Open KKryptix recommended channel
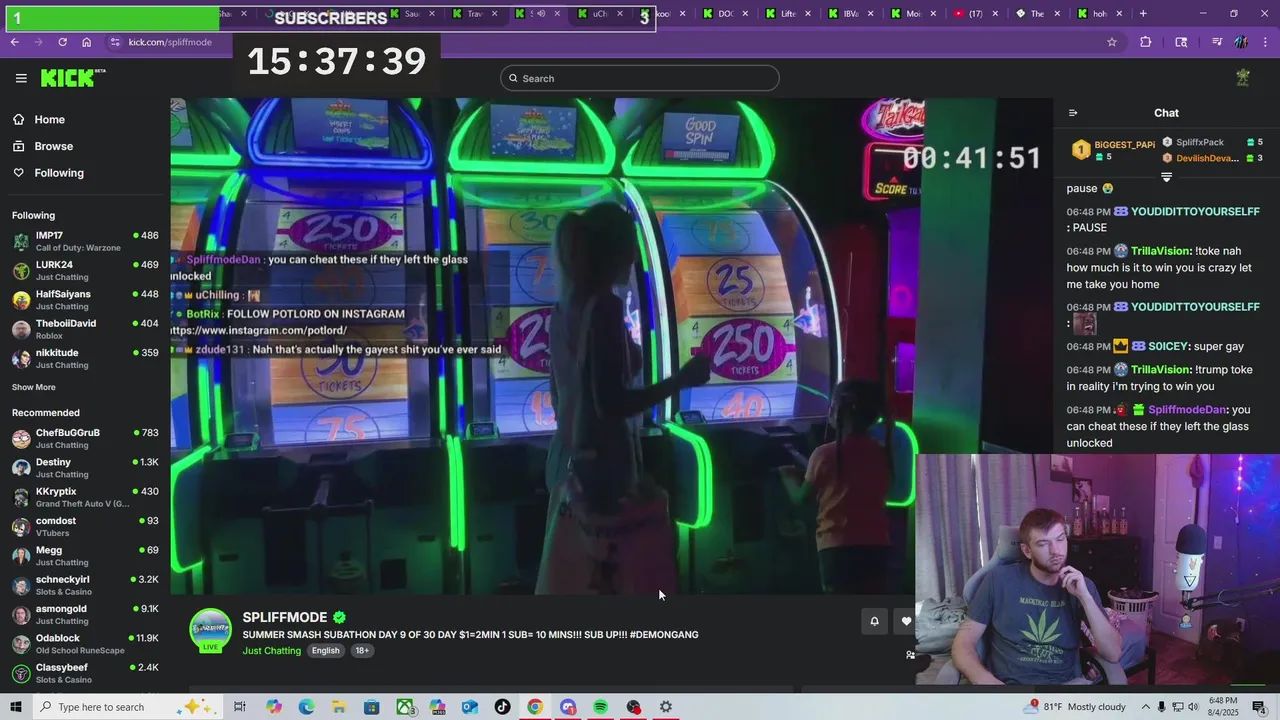 click(85, 497)
